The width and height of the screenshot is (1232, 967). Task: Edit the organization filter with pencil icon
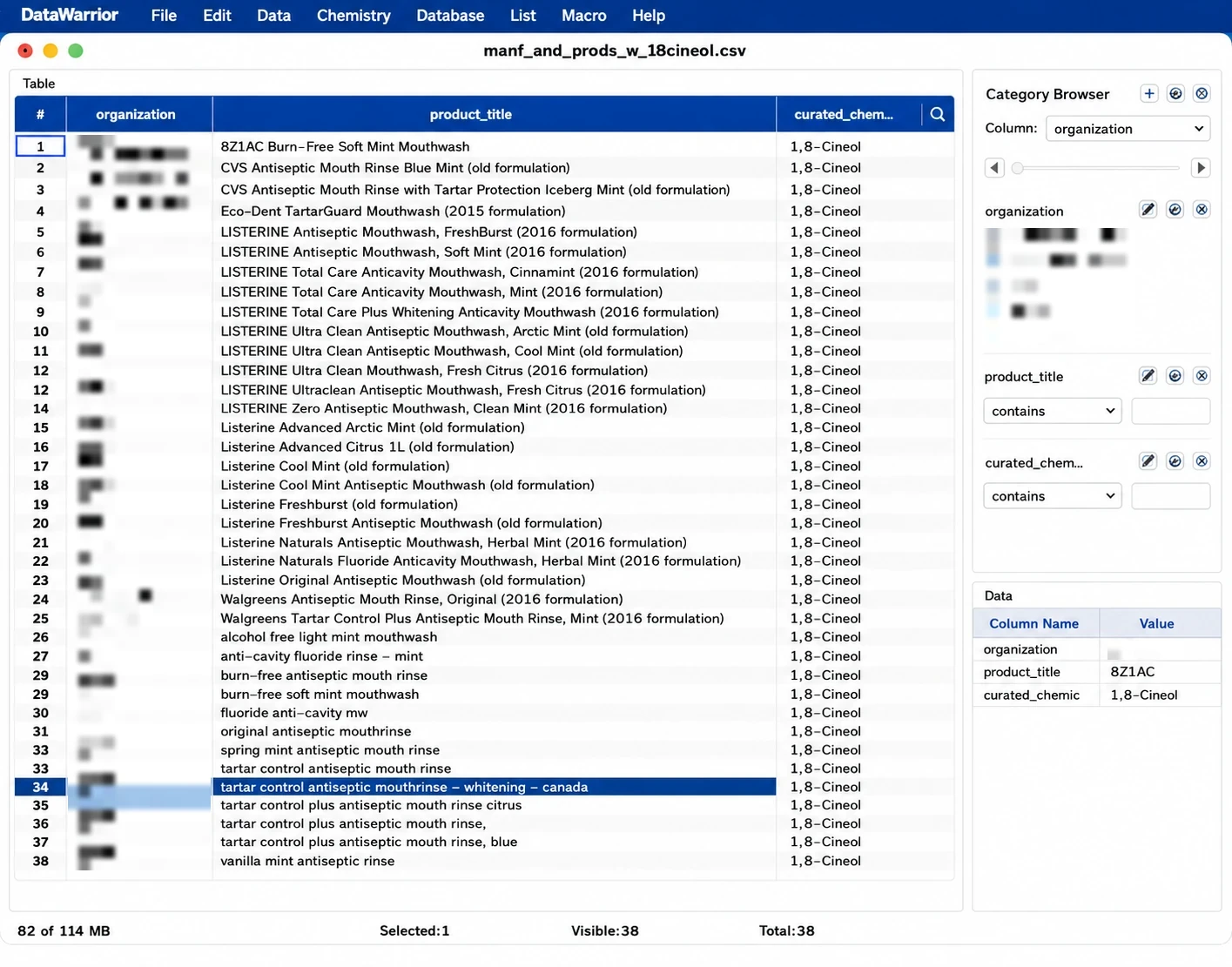1148,210
